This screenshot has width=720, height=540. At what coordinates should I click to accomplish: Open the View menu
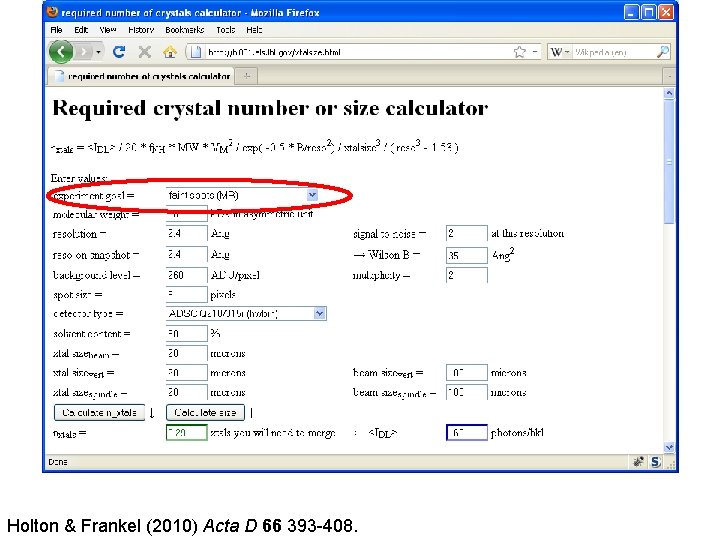pyautogui.click(x=108, y=30)
